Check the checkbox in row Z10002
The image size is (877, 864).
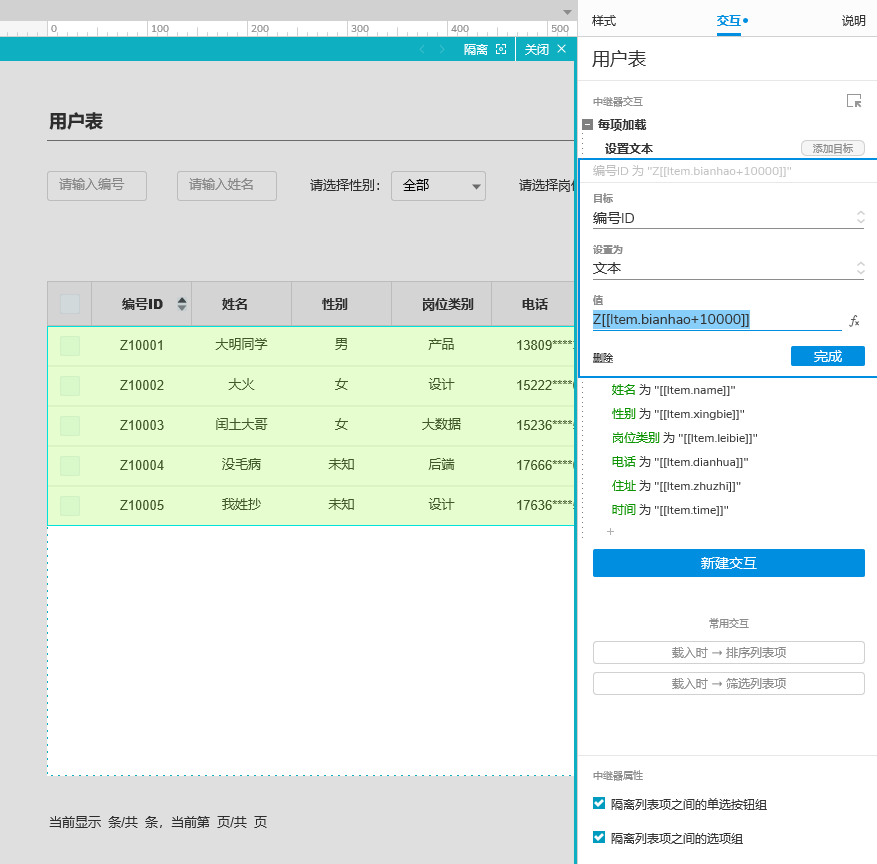click(x=70, y=386)
